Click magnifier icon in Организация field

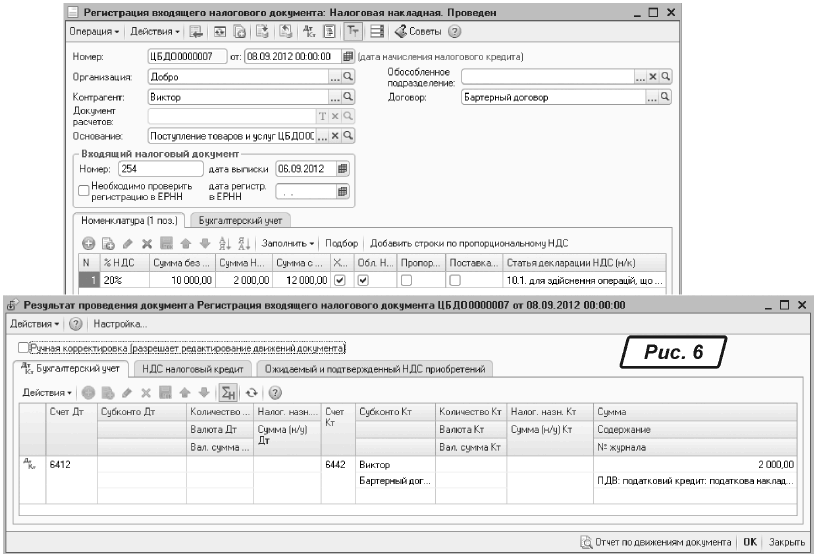(349, 76)
